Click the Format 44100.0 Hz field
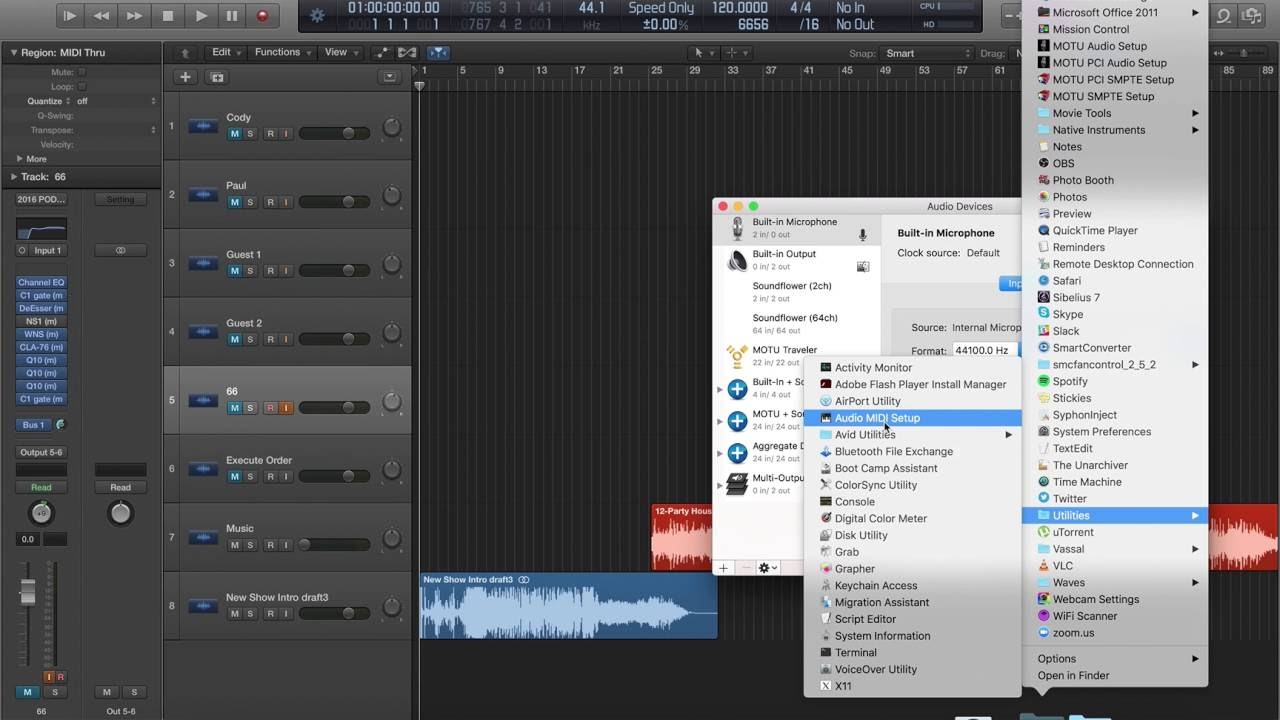 (x=984, y=351)
